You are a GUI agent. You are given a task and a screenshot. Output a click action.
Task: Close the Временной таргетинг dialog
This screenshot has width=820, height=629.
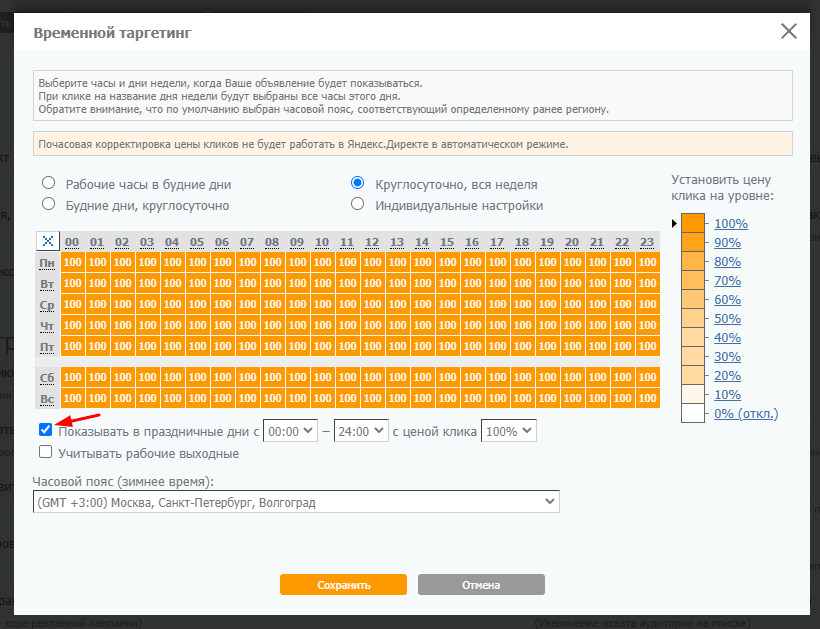[x=789, y=31]
